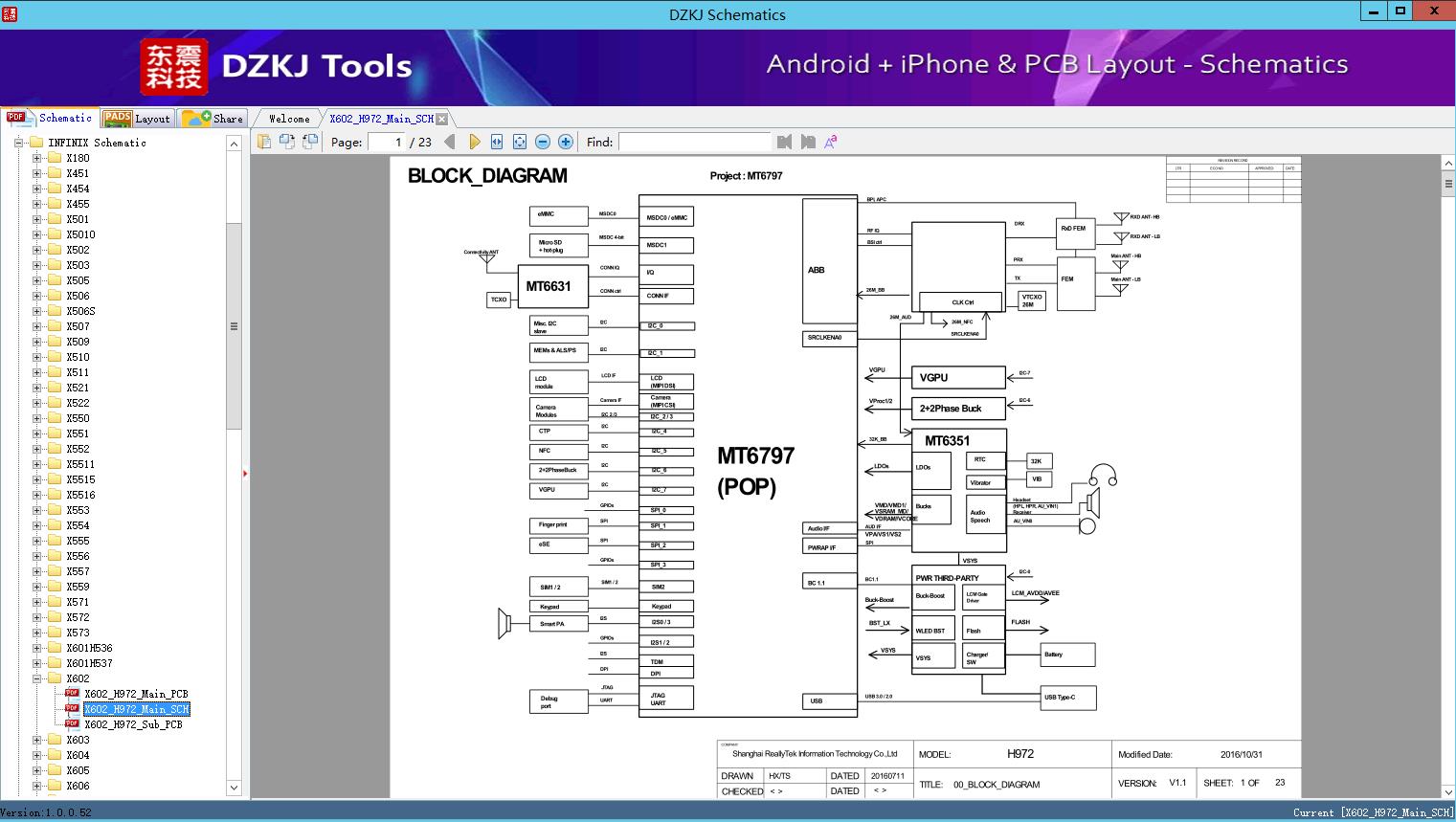Image resolution: width=1456 pixels, height=822 pixels.
Task: Open X602_H972_Main_PCB schematic file
Action: [136, 693]
